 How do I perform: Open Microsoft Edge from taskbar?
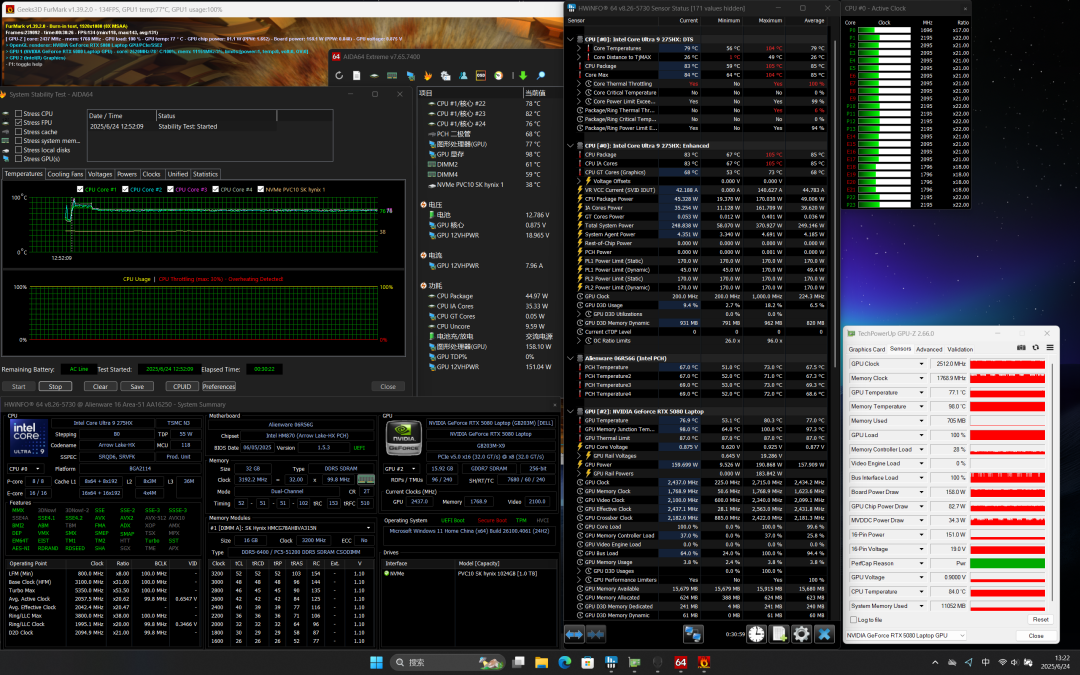click(565, 663)
